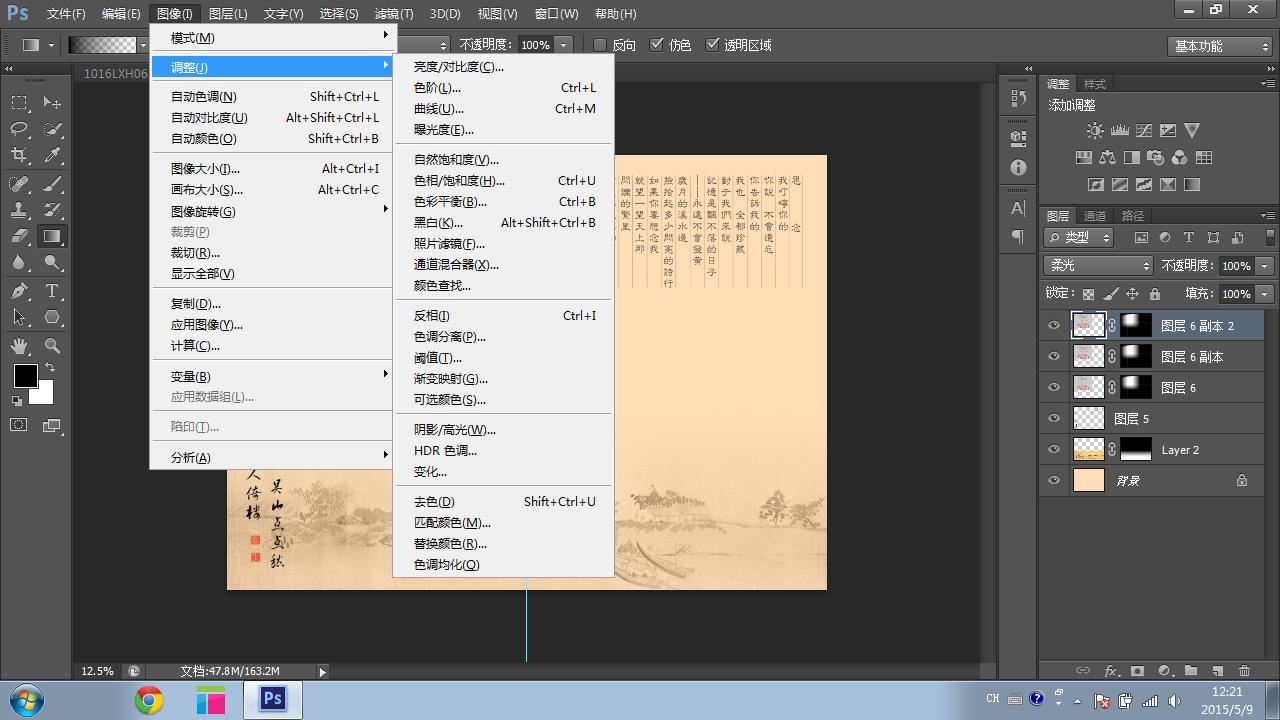Add layer mask at panel bottom

1137,671
